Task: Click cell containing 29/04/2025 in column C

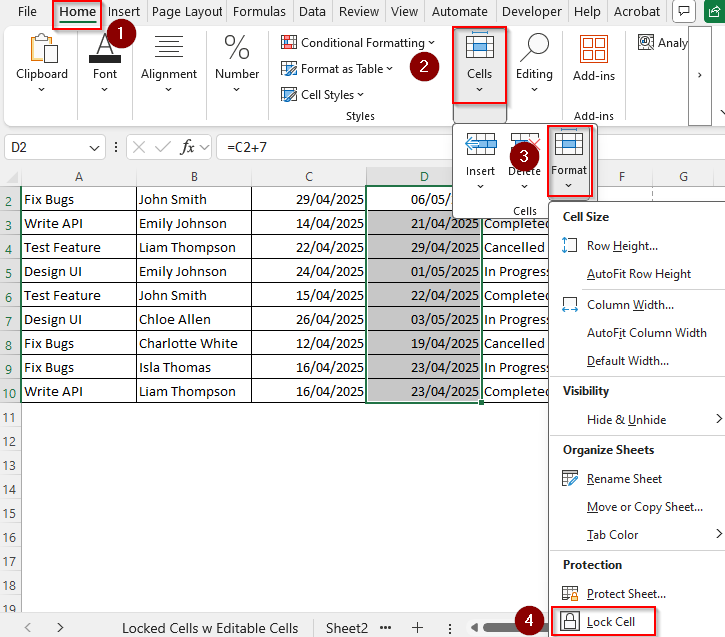Action: tap(308, 199)
